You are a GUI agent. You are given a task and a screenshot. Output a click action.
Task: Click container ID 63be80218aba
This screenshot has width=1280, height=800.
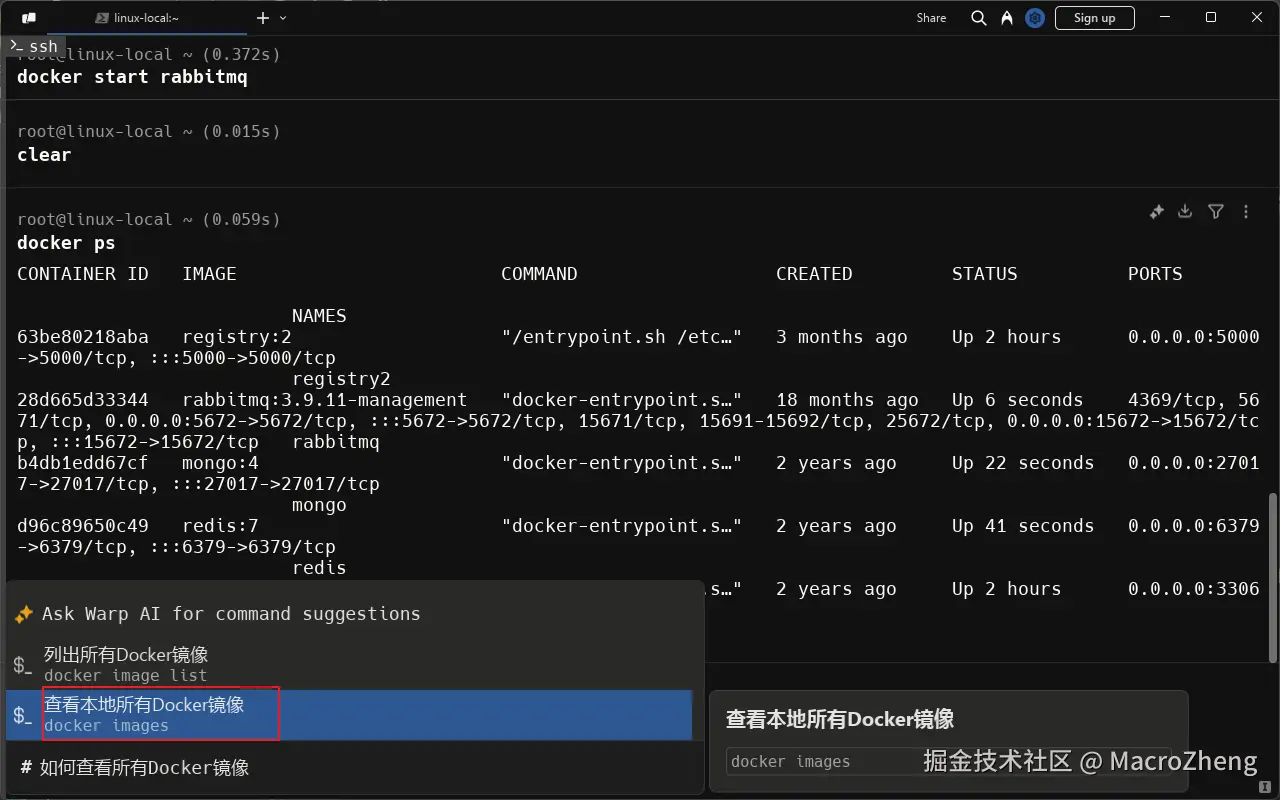83,337
